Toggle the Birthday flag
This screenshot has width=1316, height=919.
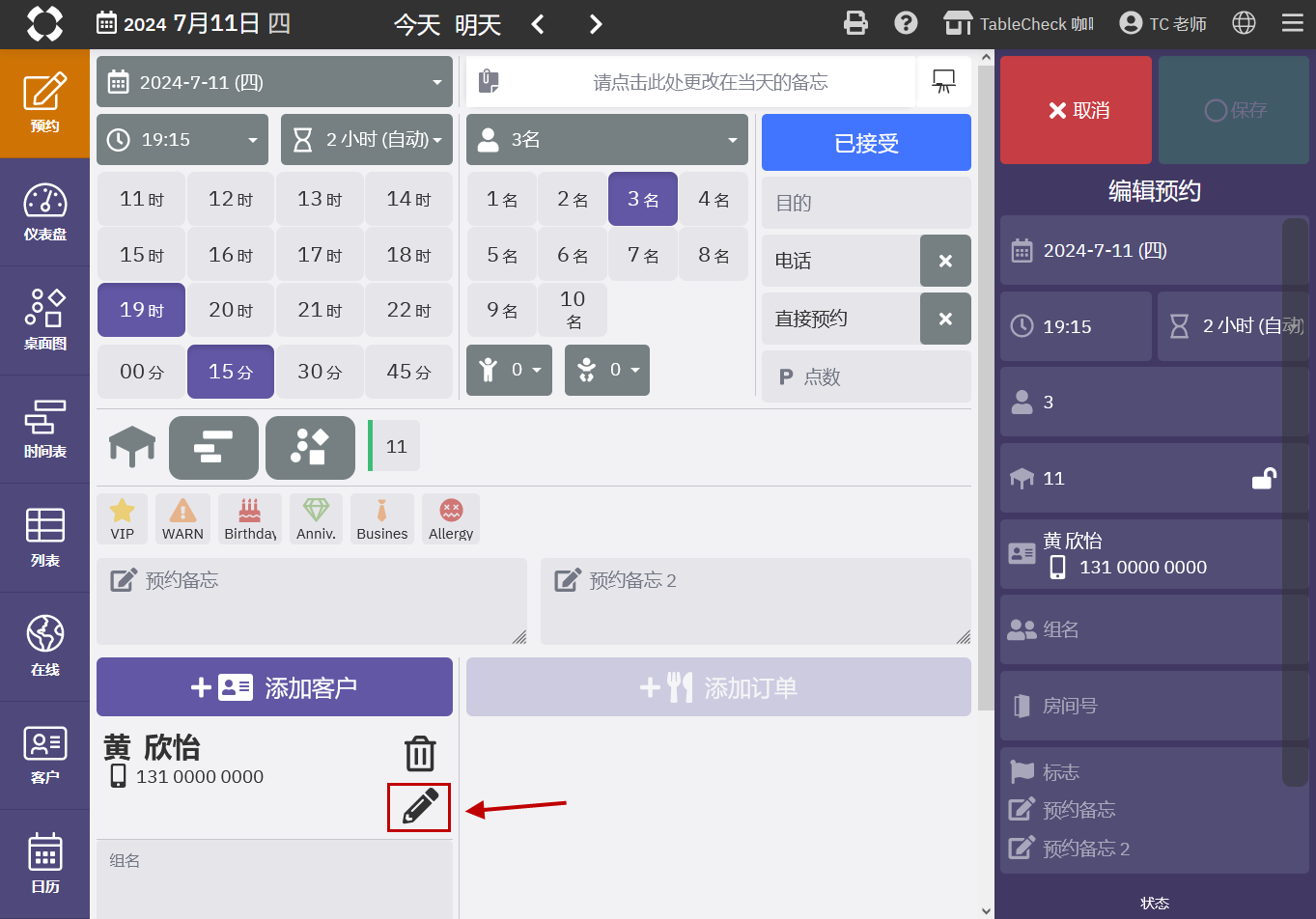pos(250,519)
